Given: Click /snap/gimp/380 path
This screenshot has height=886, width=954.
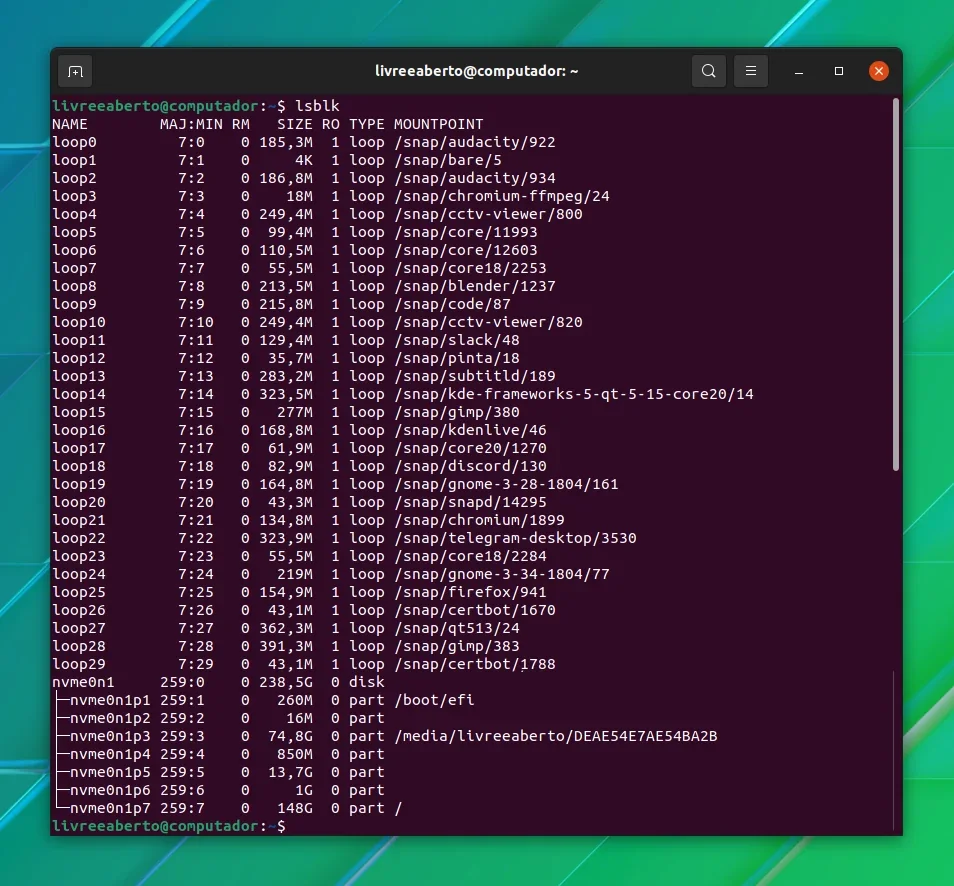Looking at the screenshot, I should pos(457,412).
